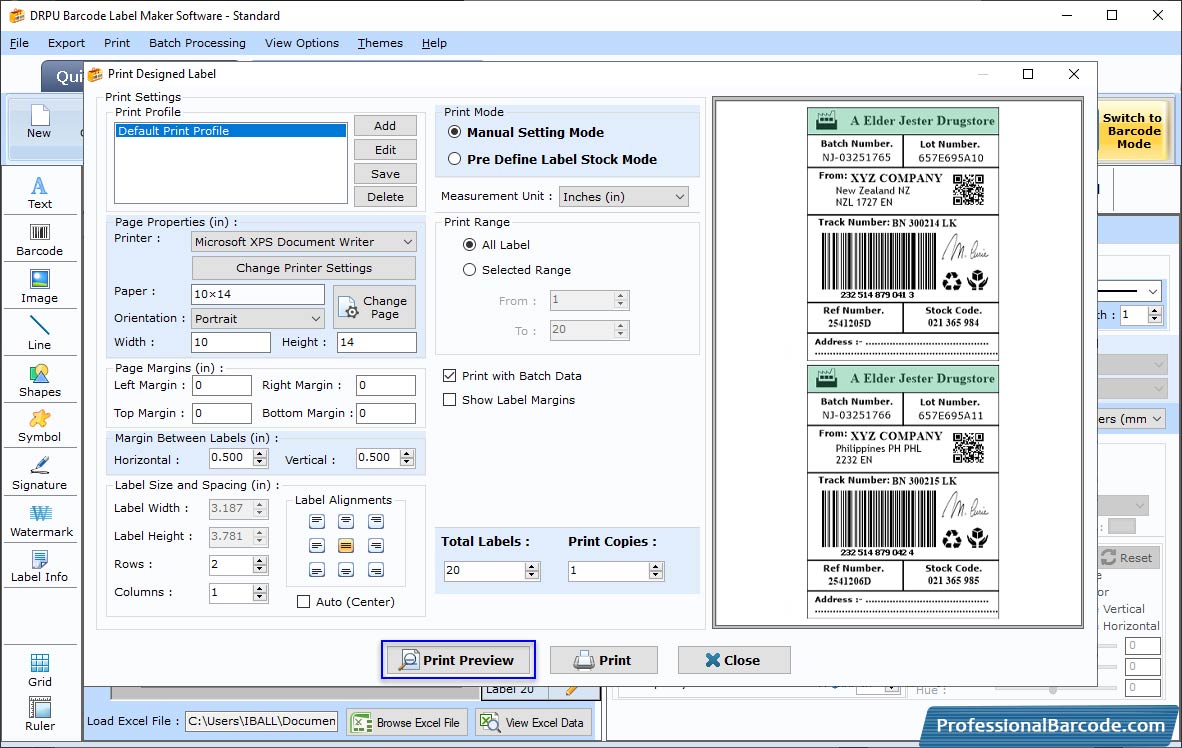Select Default Print Profile list item

pyautogui.click(x=231, y=130)
